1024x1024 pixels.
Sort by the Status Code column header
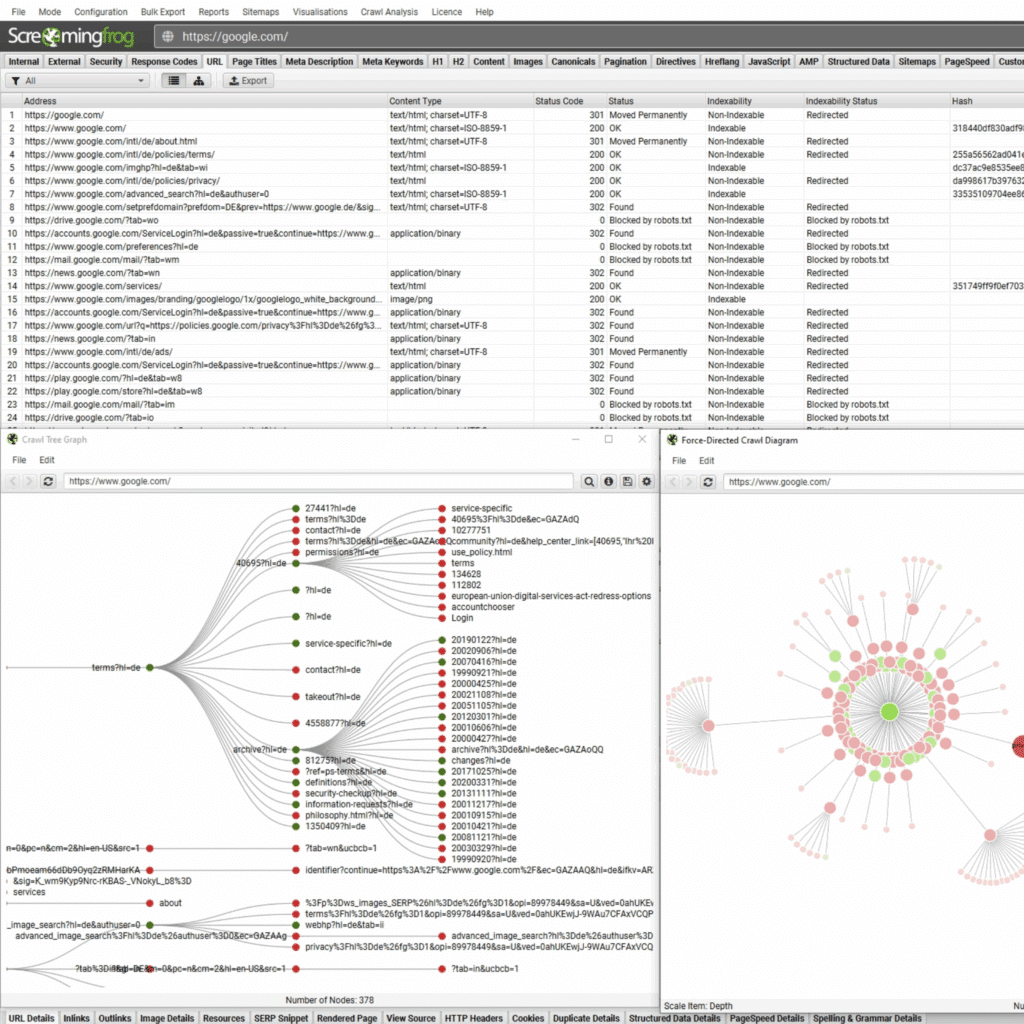point(569,101)
